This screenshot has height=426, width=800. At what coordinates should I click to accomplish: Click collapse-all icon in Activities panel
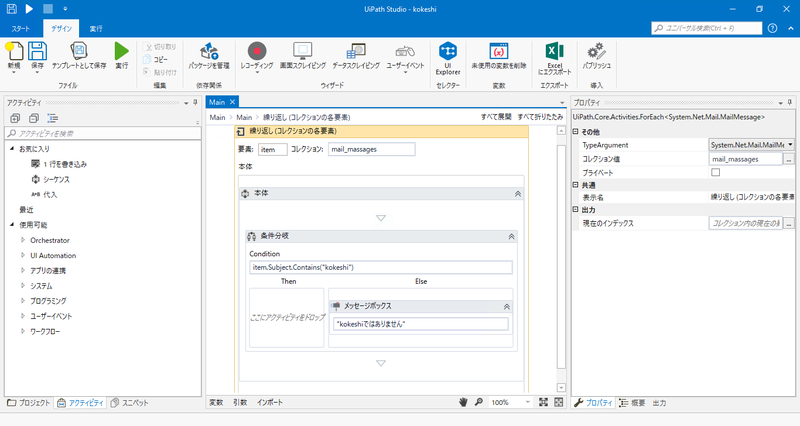pos(34,118)
